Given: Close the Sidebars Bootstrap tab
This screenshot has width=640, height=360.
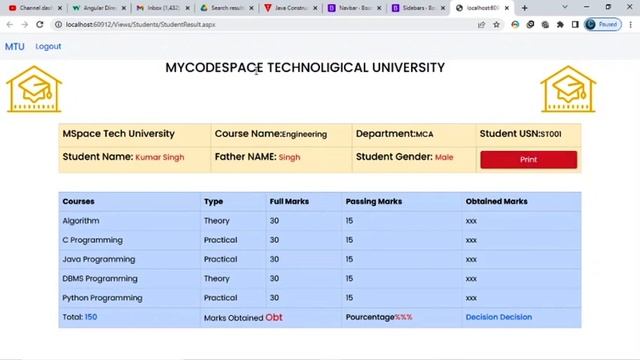Looking at the screenshot, I should tap(443, 8).
